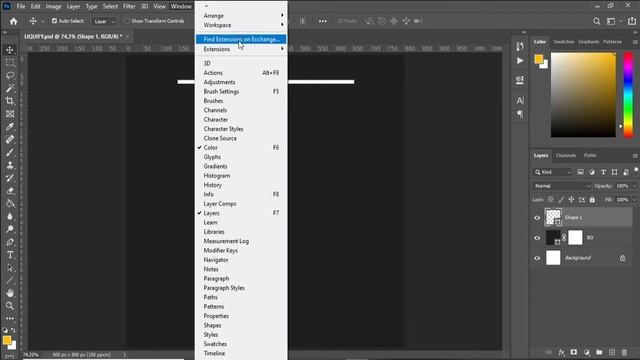The width and height of the screenshot is (640, 360).
Task: Select the Lasso tool
Action: [x=10, y=76]
